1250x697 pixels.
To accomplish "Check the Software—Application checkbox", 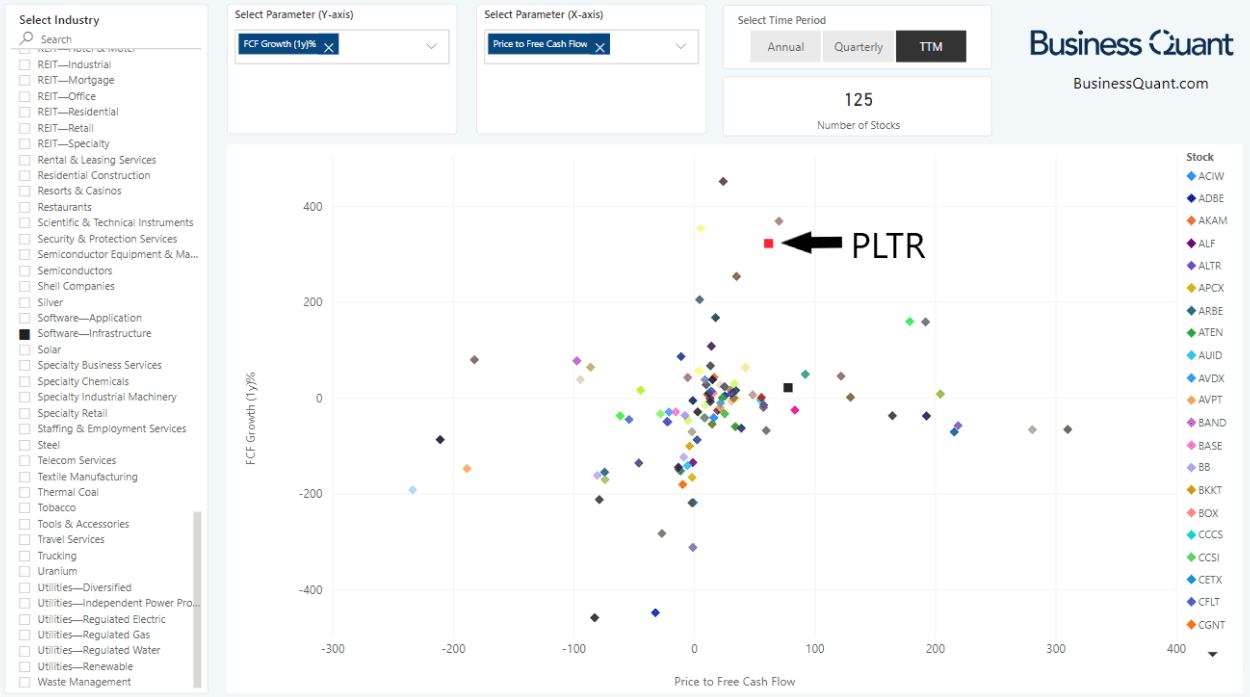I will tap(25, 318).
